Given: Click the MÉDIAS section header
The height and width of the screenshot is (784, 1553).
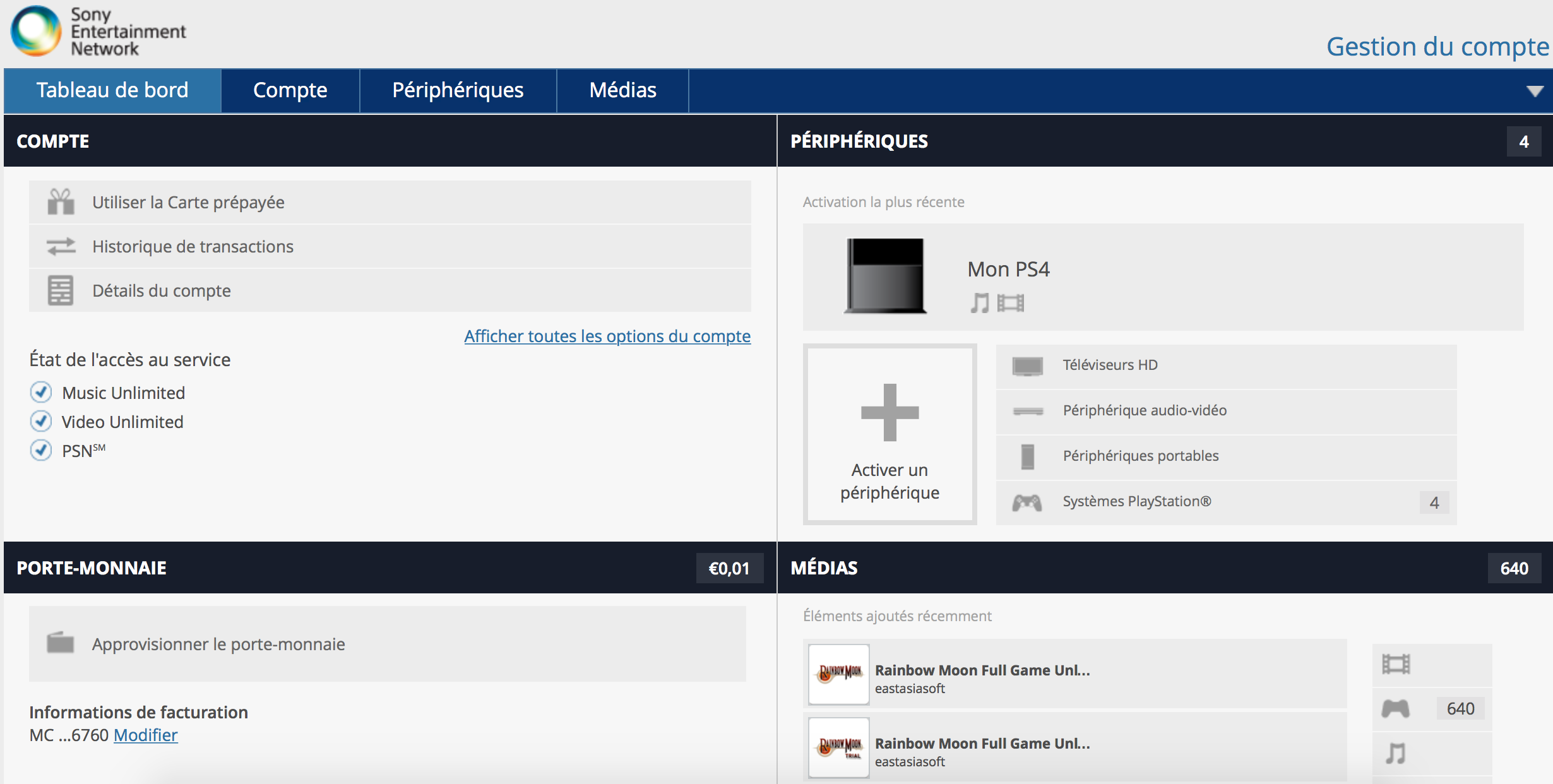Looking at the screenshot, I should coord(824,568).
